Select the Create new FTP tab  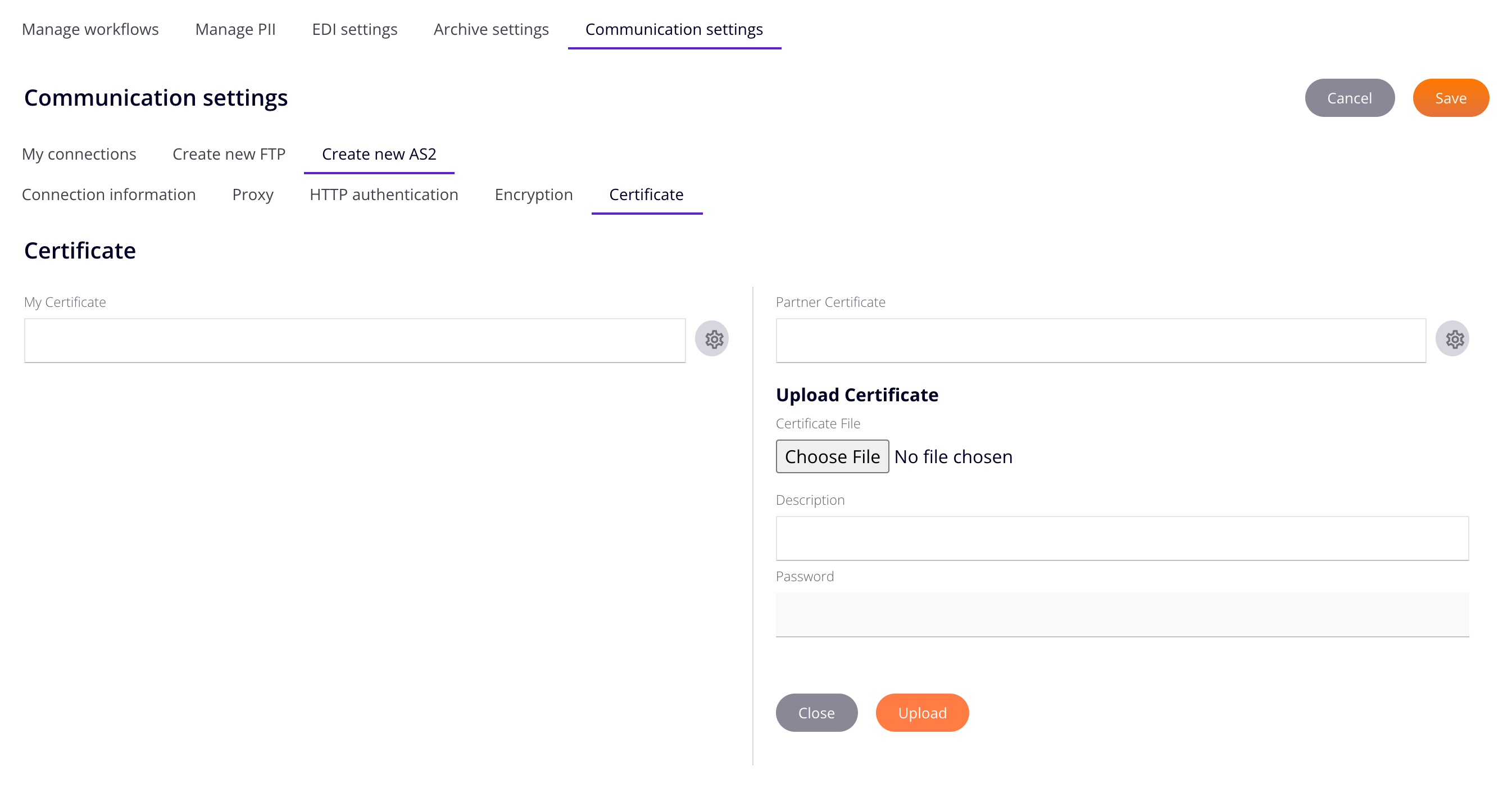click(x=228, y=154)
